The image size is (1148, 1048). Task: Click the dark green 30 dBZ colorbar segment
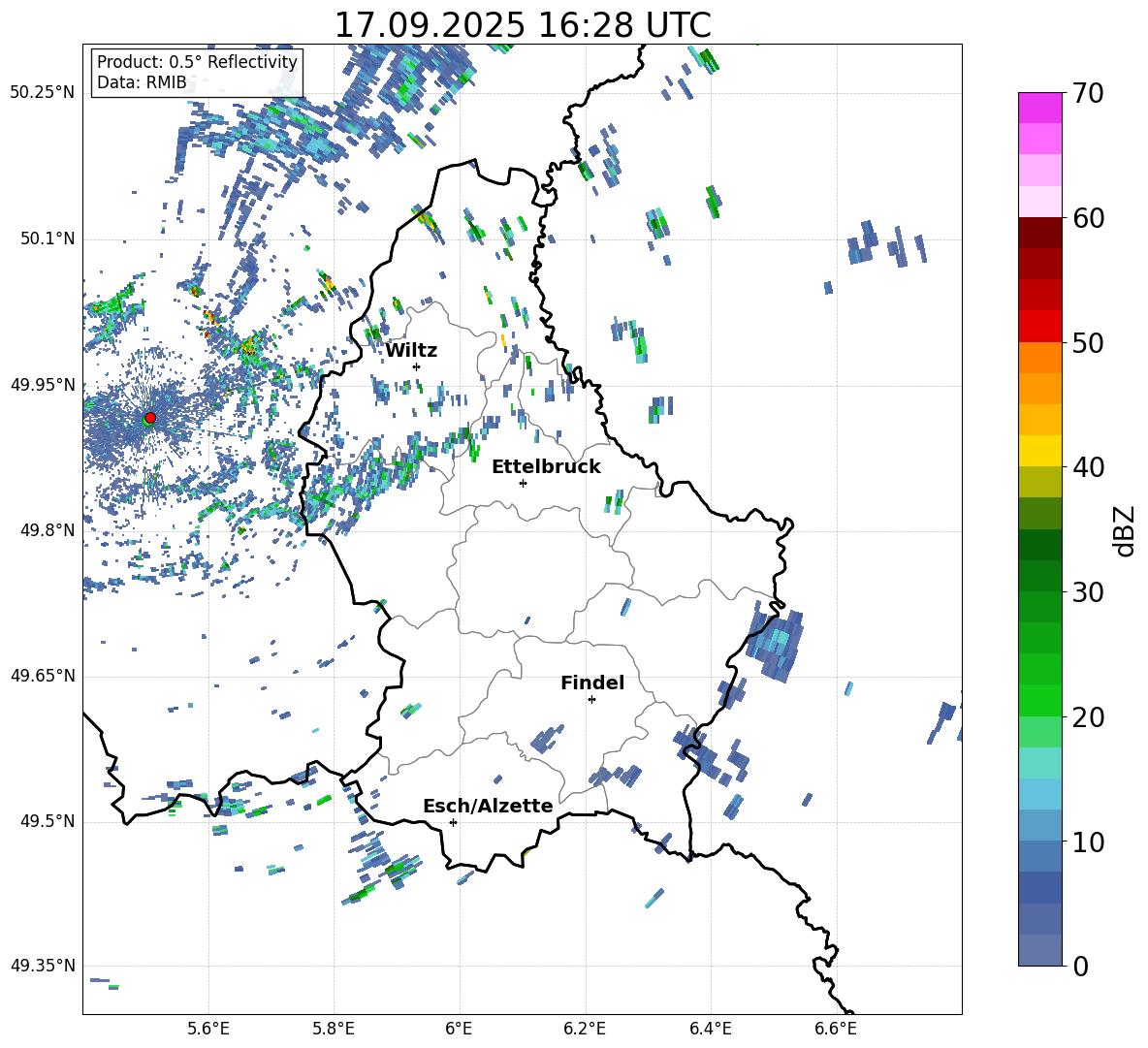point(1039,576)
